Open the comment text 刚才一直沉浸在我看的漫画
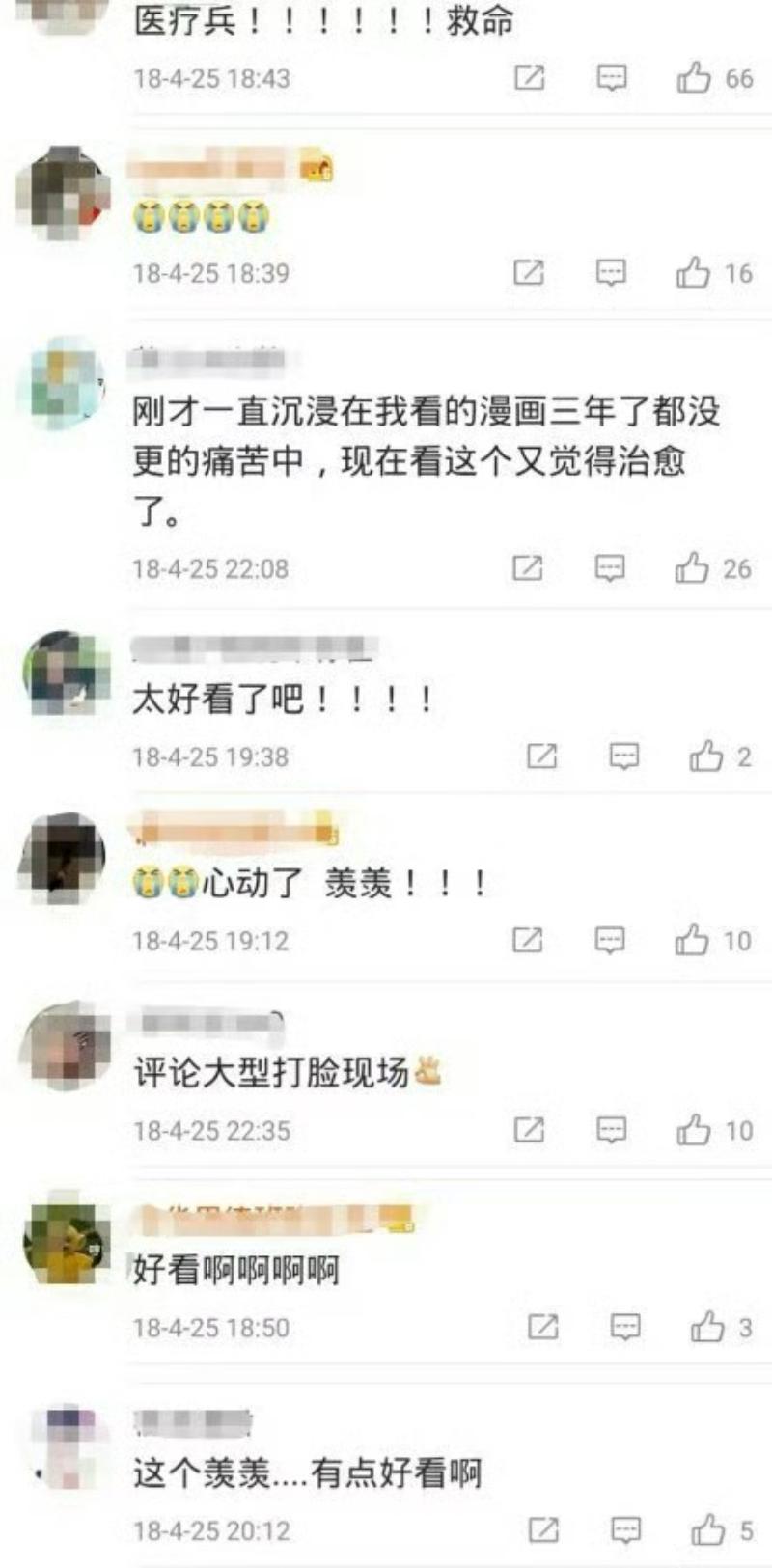The width and height of the screenshot is (772, 1568). click(x=427, y=461)
